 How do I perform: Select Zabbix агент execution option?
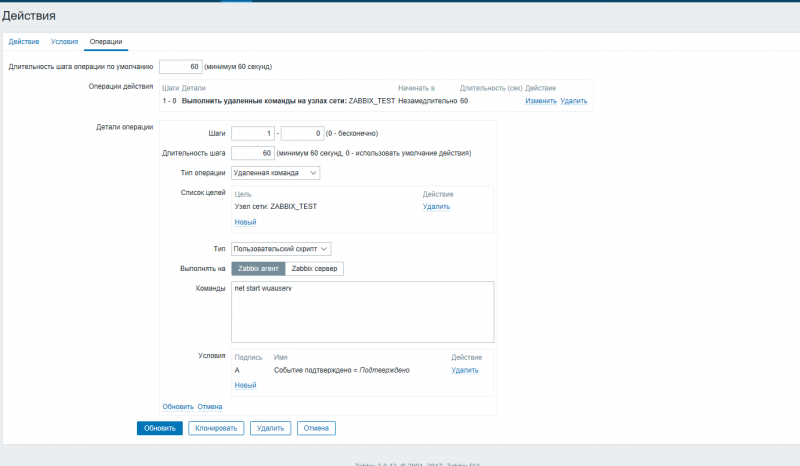click(x=258, y=268)
